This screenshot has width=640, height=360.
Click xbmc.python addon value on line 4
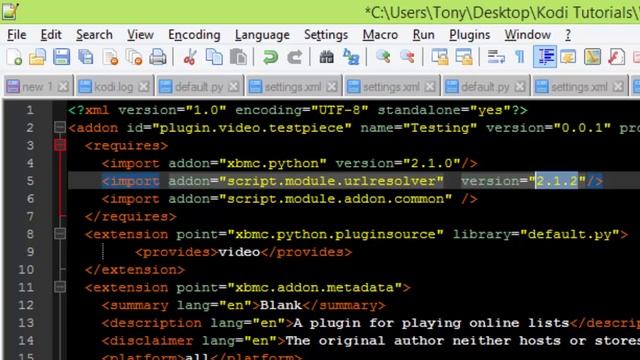[x=273, y=163]
